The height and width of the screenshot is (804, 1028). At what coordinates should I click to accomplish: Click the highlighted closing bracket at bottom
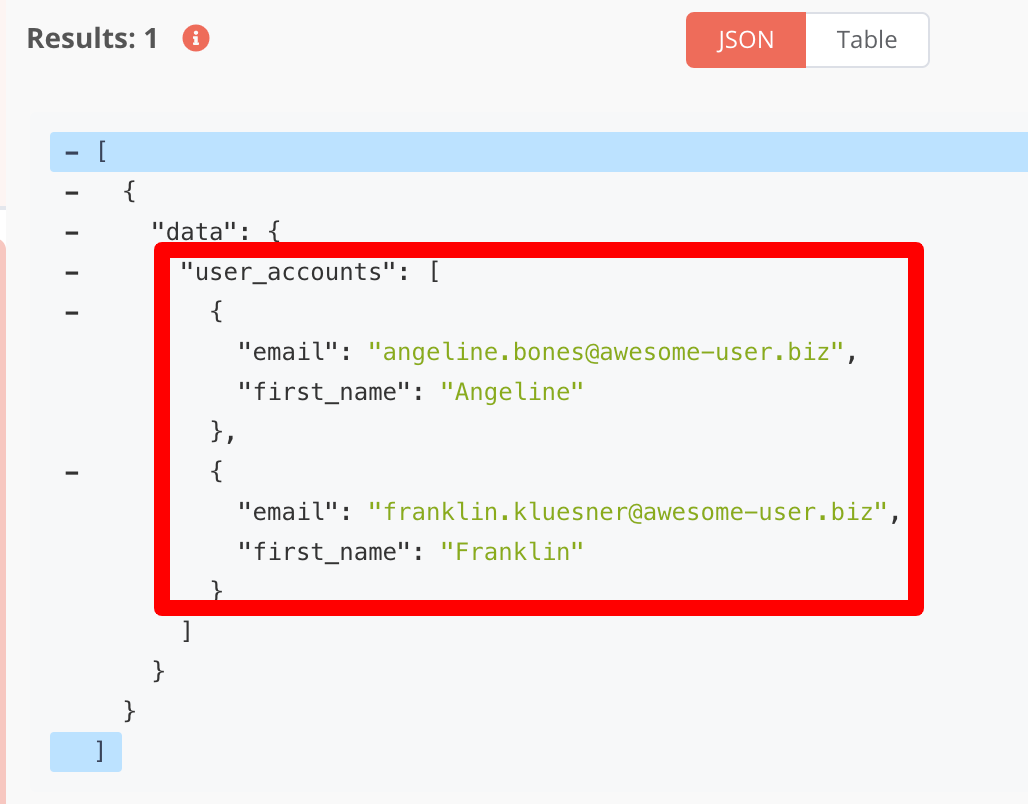point(99,751)
